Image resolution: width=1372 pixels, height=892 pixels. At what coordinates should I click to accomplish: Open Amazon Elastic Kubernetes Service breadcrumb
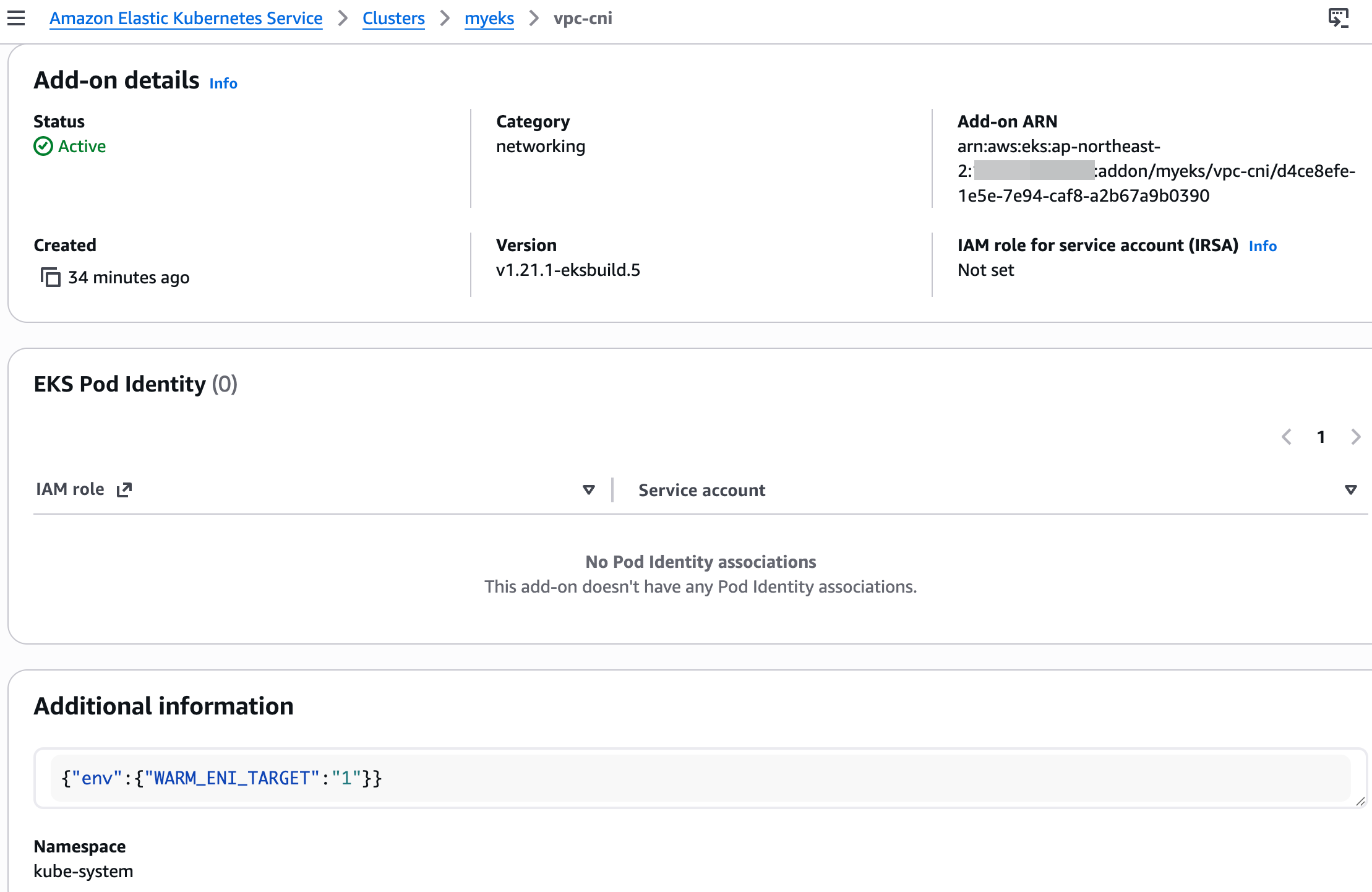186,19
